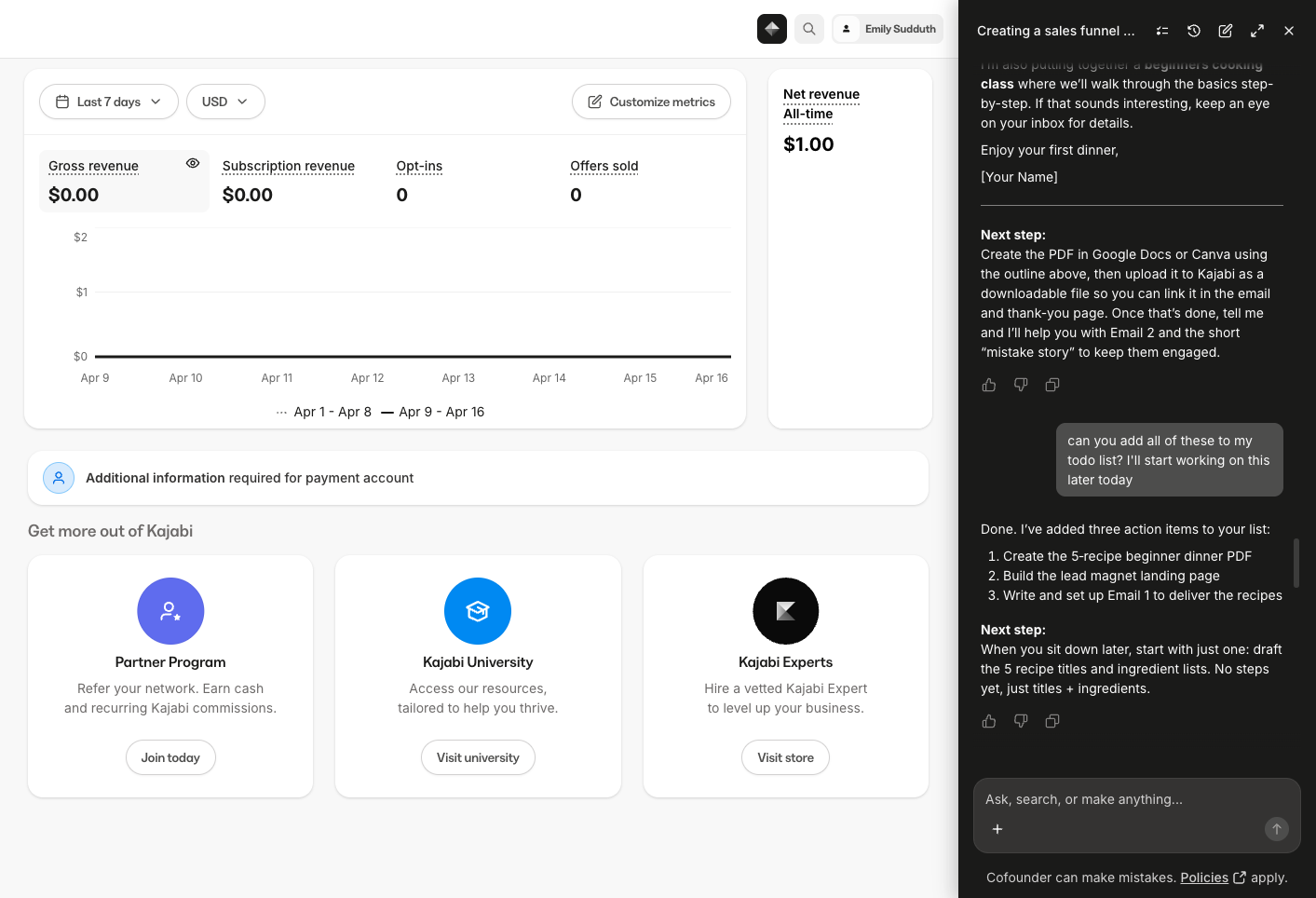Open the Emily Sudduth account menu

[888, 29]
